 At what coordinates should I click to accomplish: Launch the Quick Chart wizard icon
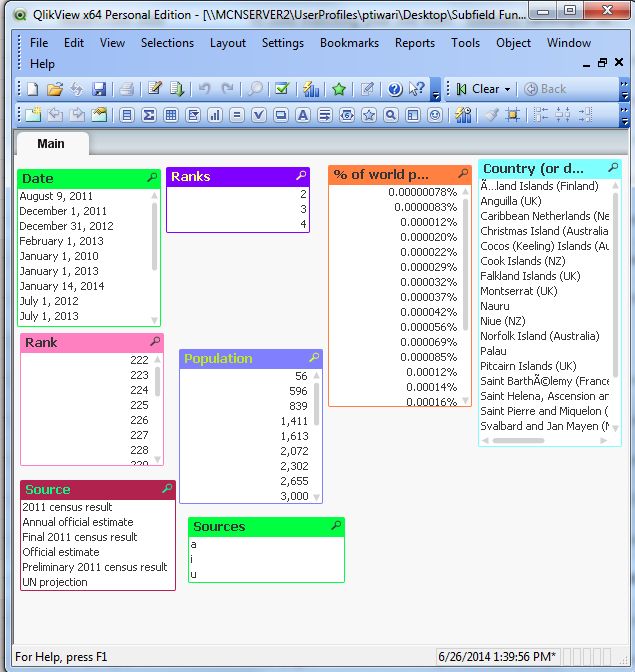311,89
